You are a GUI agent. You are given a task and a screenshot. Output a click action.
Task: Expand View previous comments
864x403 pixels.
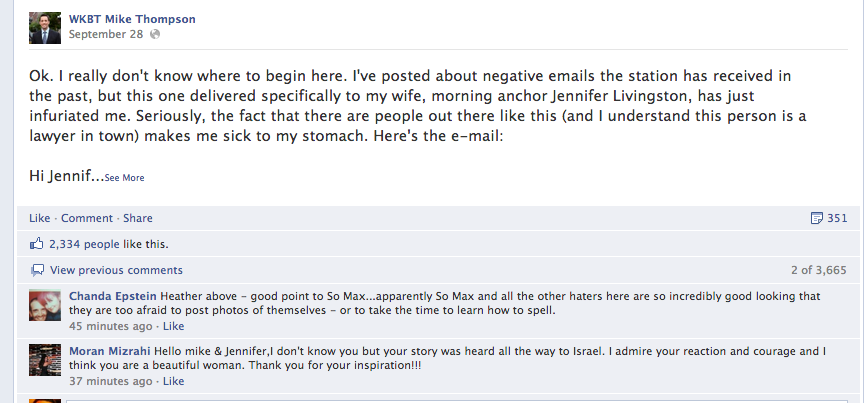pos(116,270)
